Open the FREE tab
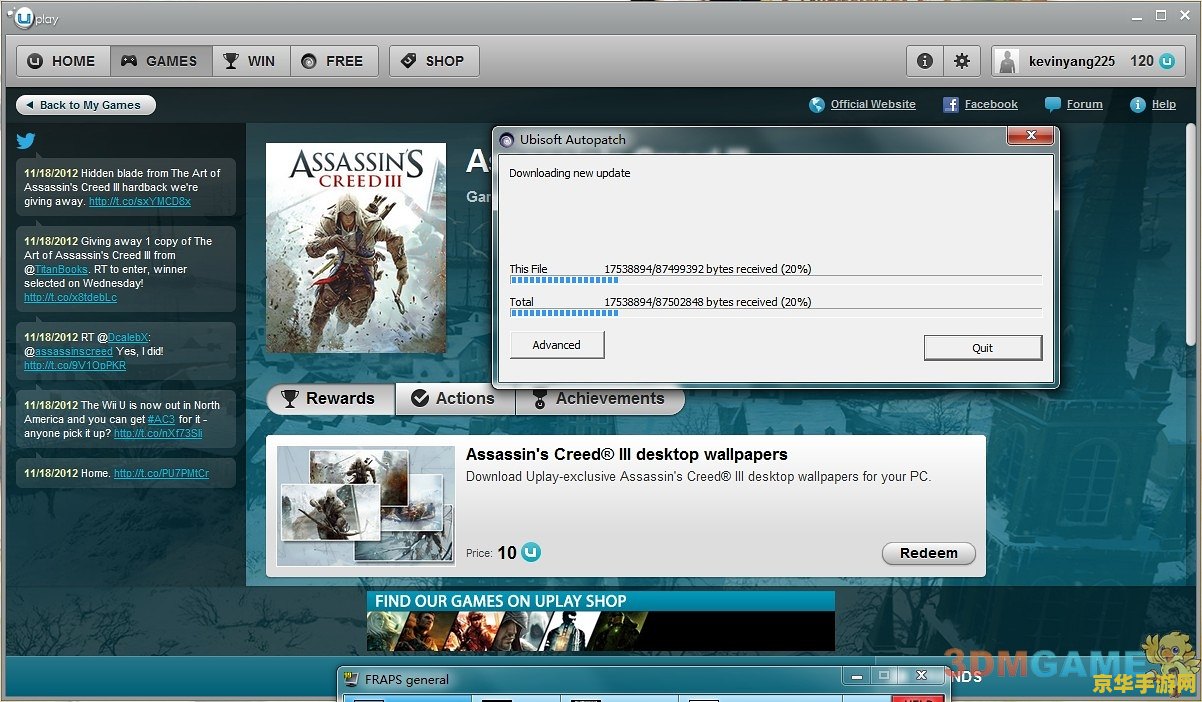The image size is (1202, 702). pyautogui.click(x=335, y=61)
